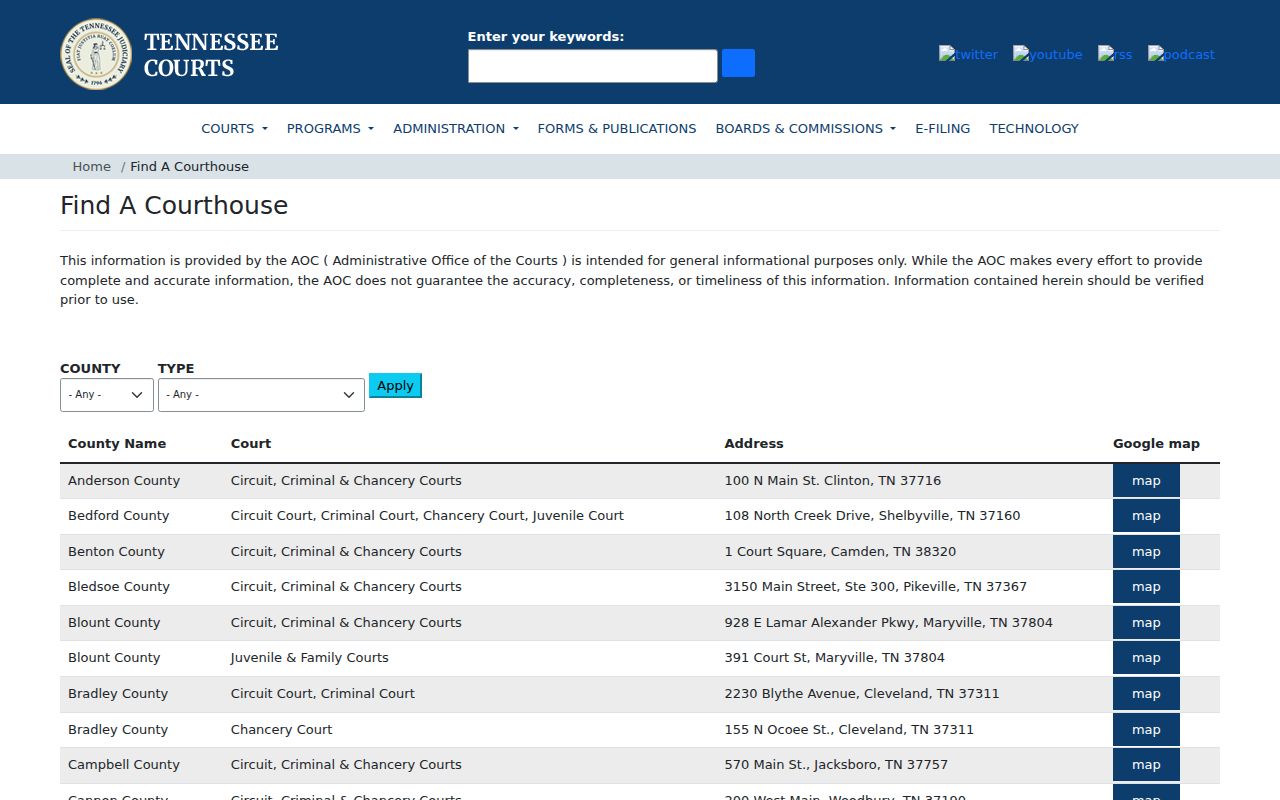The width and height of the screenshot is (1280, 800).
Task: Open Forms & Publications page
Action: click(617, 128)
